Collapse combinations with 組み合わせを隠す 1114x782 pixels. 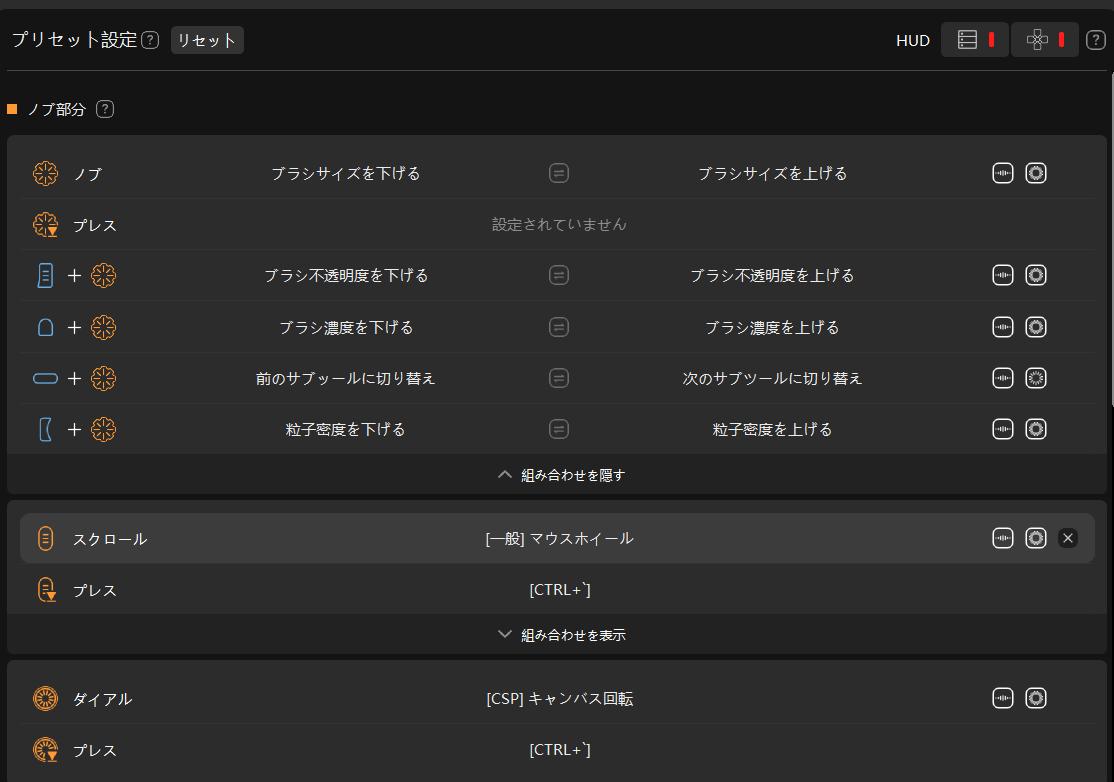point(560,475)
